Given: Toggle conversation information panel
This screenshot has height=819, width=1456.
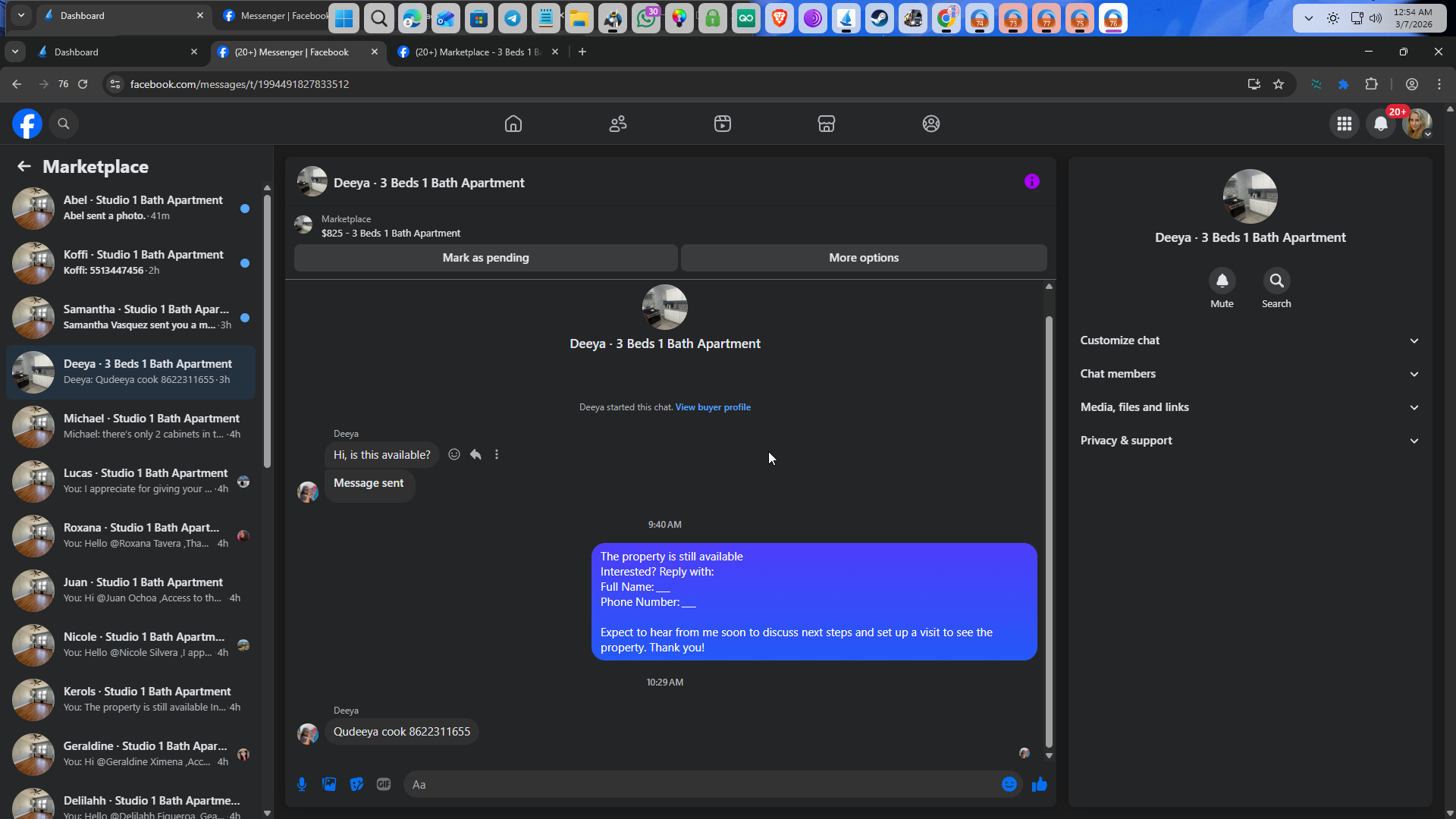Looking at the screenshot, I should point(1031,181).
